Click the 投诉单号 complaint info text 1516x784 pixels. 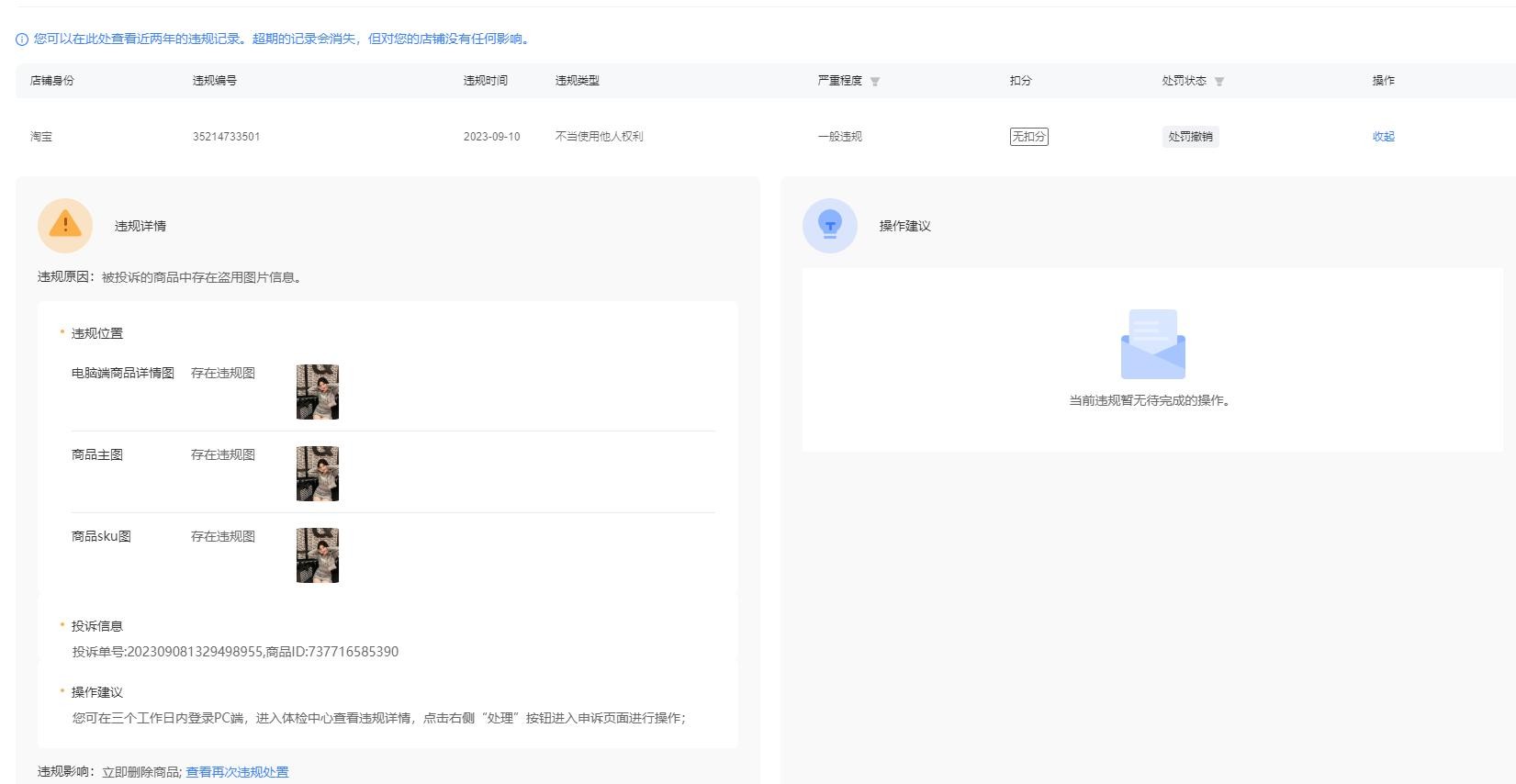[235, 652]
